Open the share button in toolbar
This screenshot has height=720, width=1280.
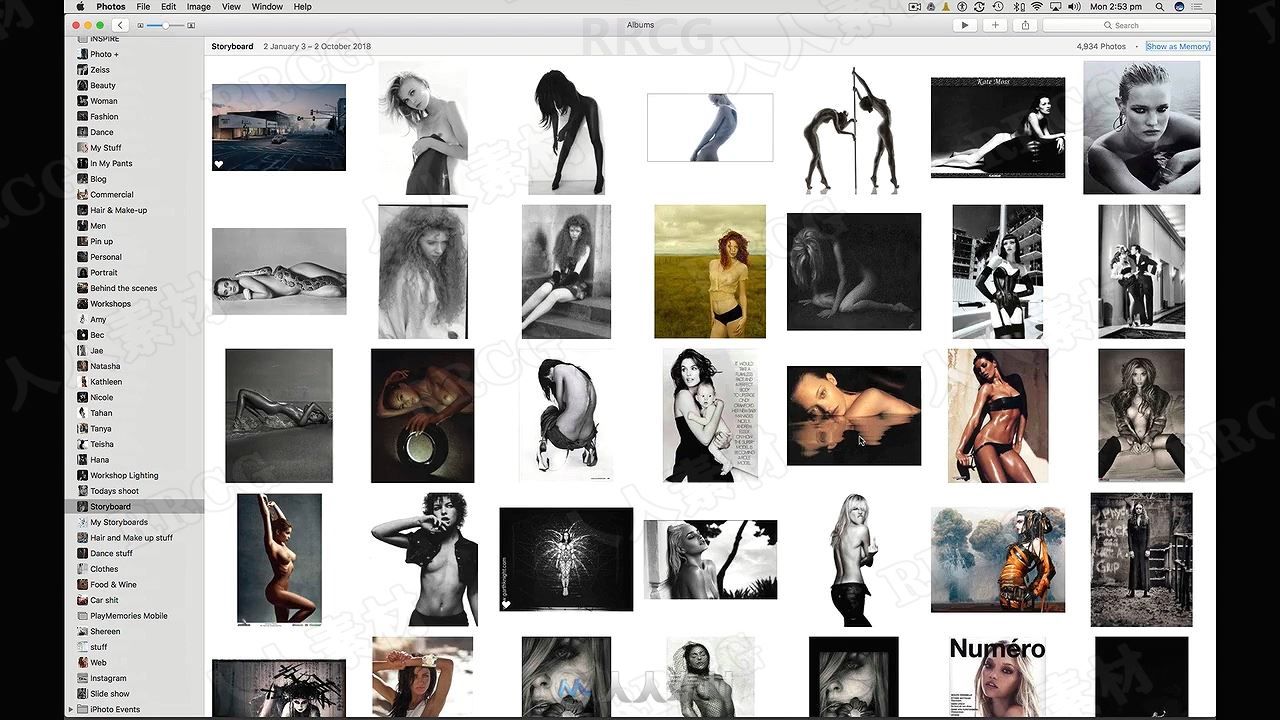pos(1025,25)
